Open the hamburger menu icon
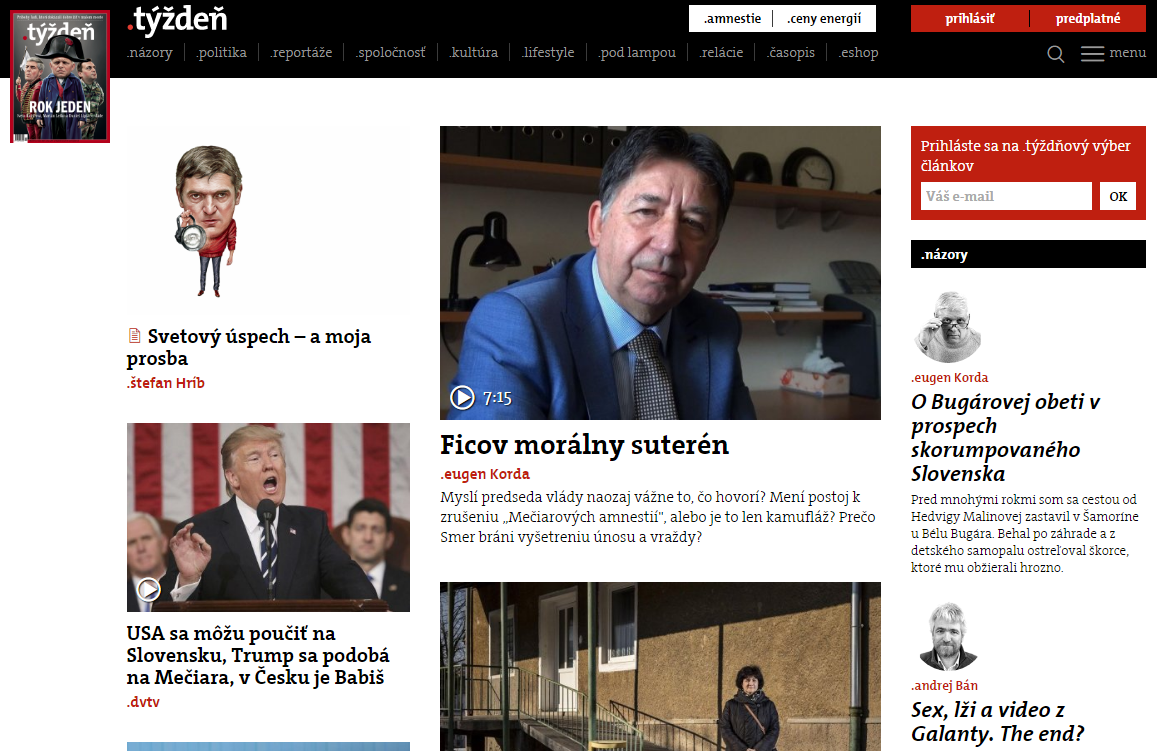The width and height of the screenshot is (1157, 751). point(1093,53)
